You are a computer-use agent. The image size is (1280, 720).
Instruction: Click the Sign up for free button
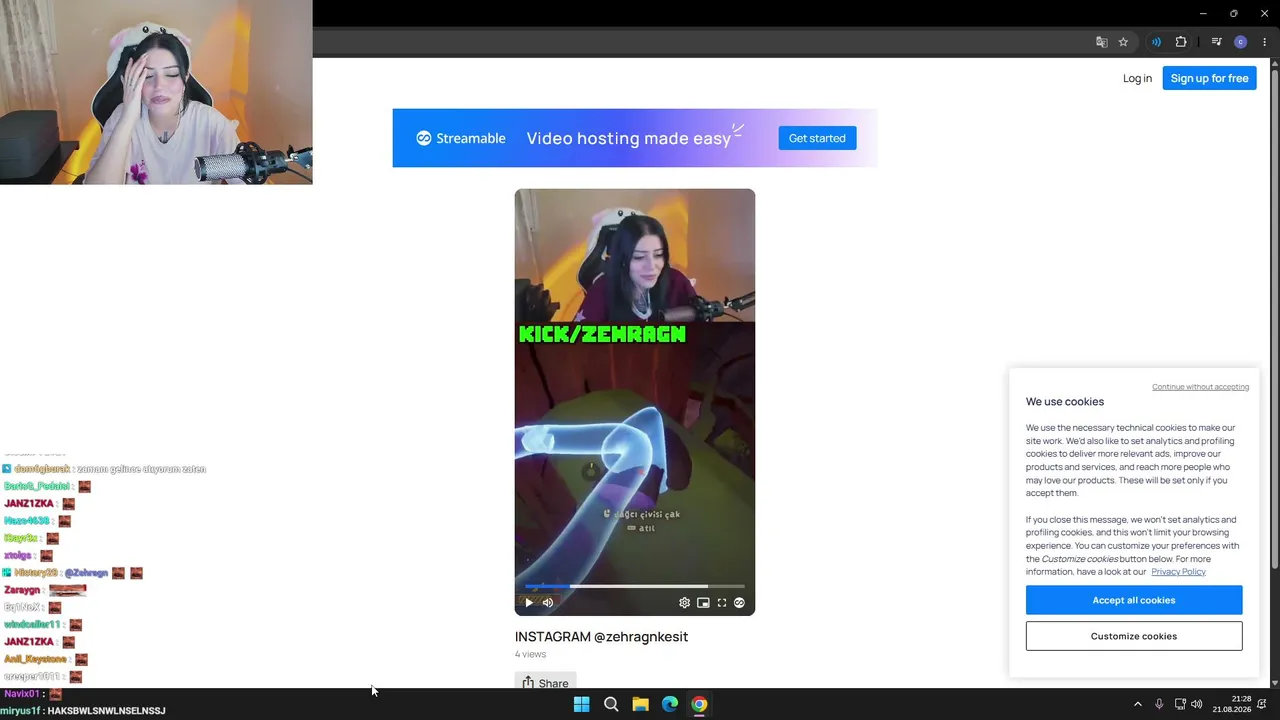pos(1209,78)
